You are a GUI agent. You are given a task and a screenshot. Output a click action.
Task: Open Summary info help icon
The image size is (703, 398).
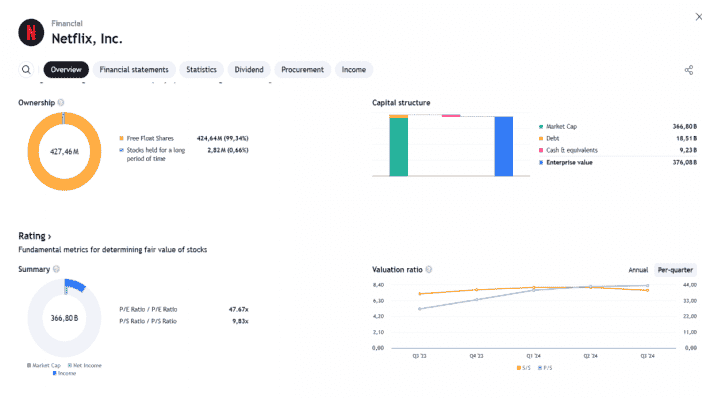[56, 269]
